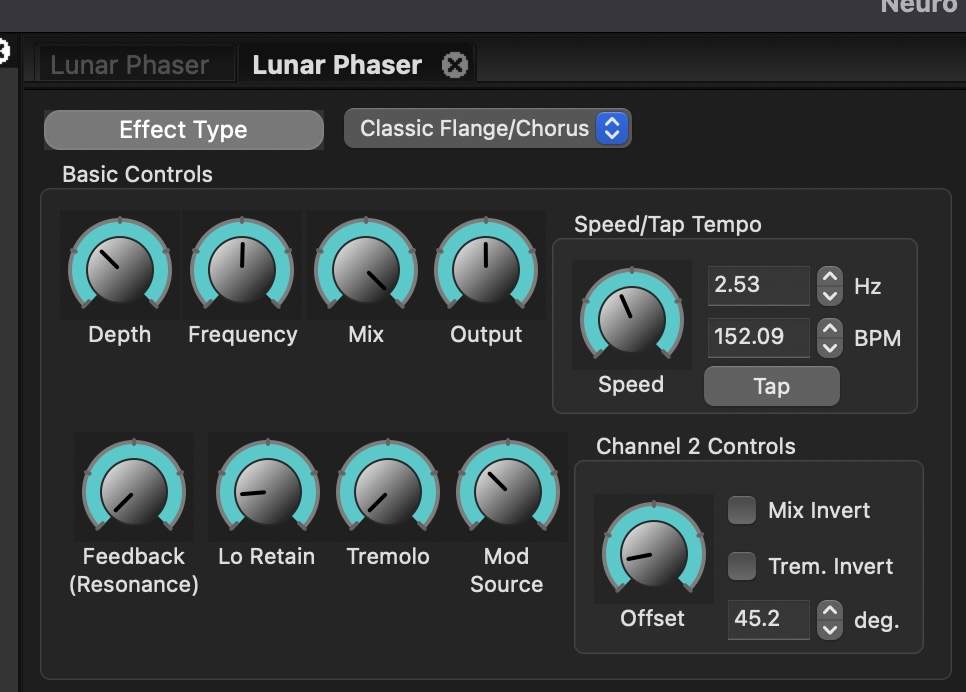Click the Channel 2 Offset knob
The height and width of the screenshot is (692, 966).
point(654,550)
